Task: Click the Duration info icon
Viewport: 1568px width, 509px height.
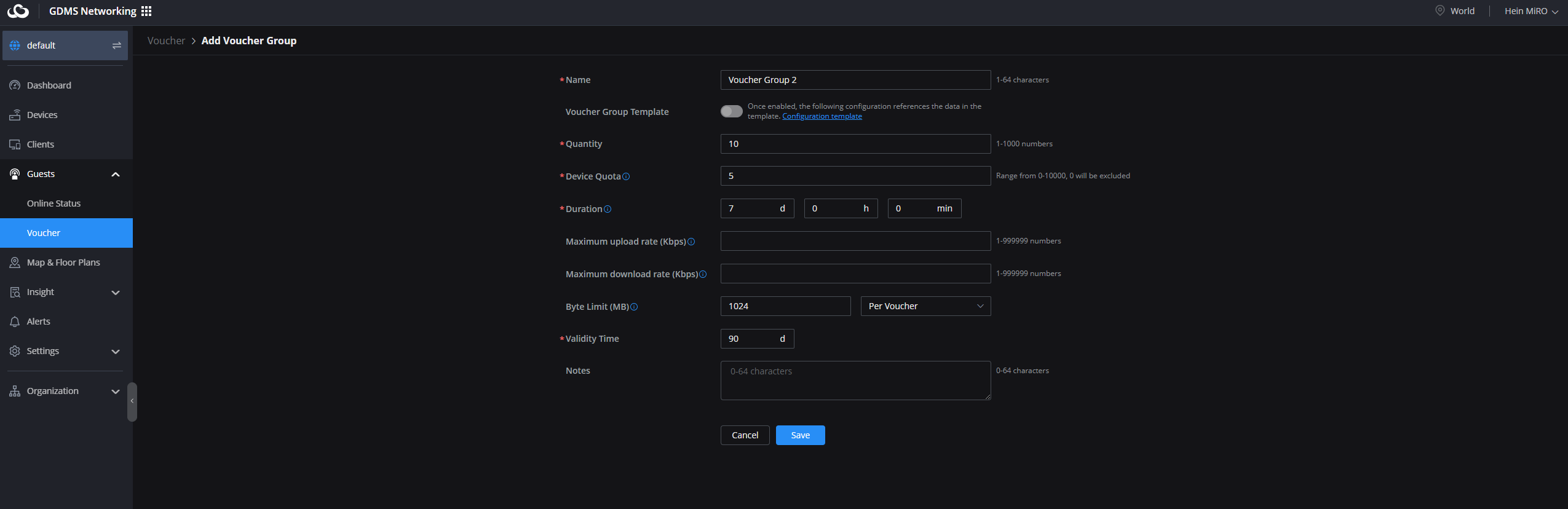Action: coord(608,209)
